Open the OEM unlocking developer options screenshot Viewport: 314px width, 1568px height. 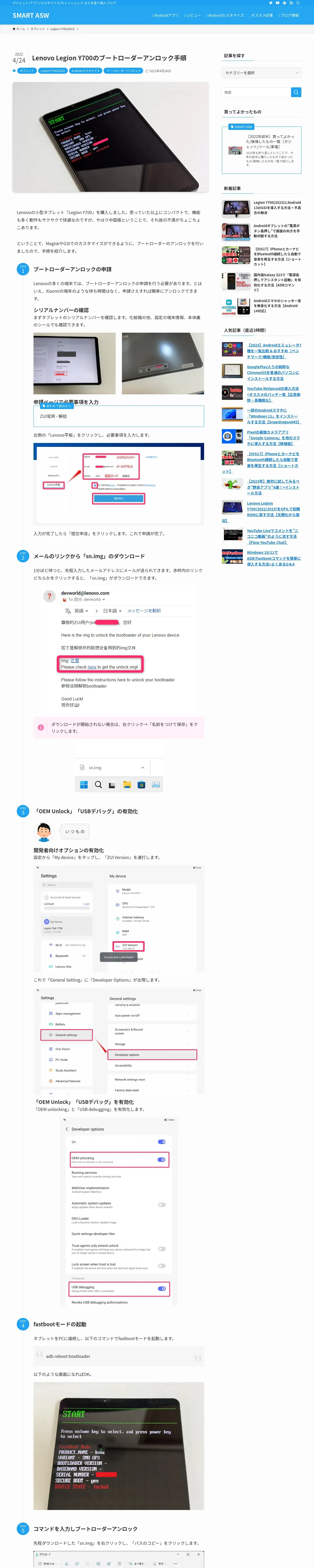pos(118,1211)
